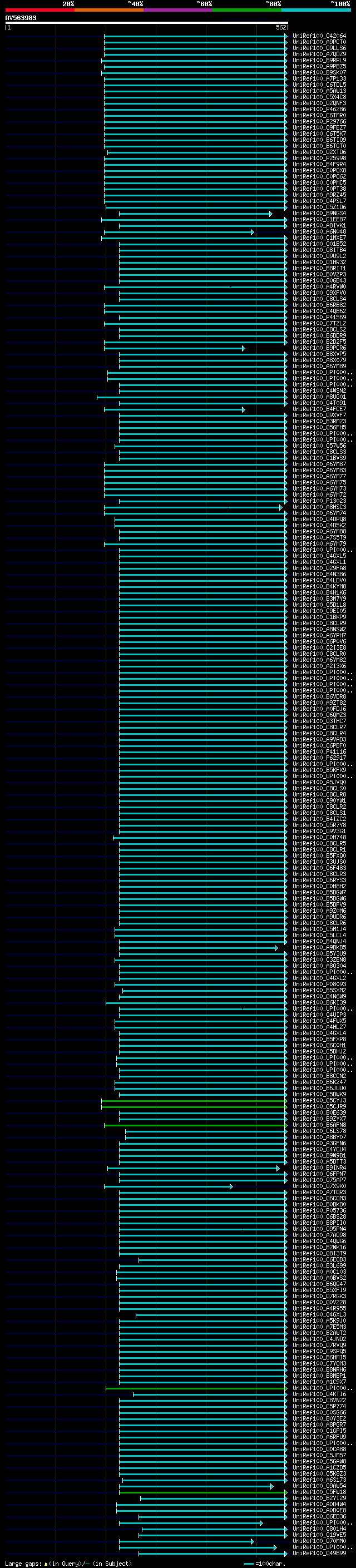This screenshot has height=1568, width=356.
Task: Open the UniRef100_A7QDZ9 entry
Action: point(319,54)
